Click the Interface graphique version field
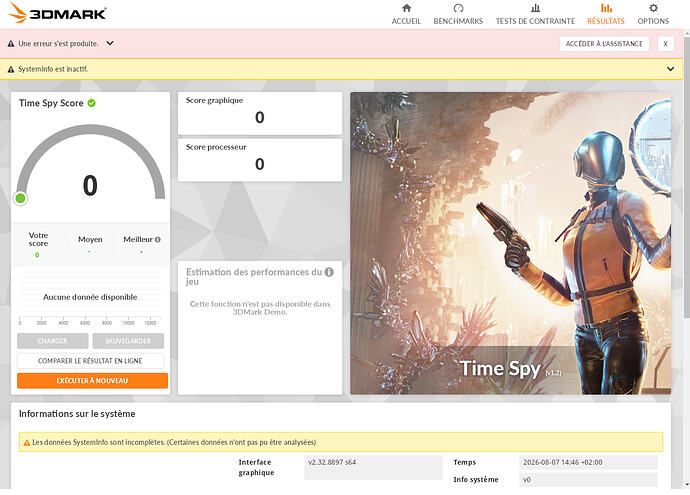This screenshot has height=495, width=690. pyautogui.click(x=373, y=467)
